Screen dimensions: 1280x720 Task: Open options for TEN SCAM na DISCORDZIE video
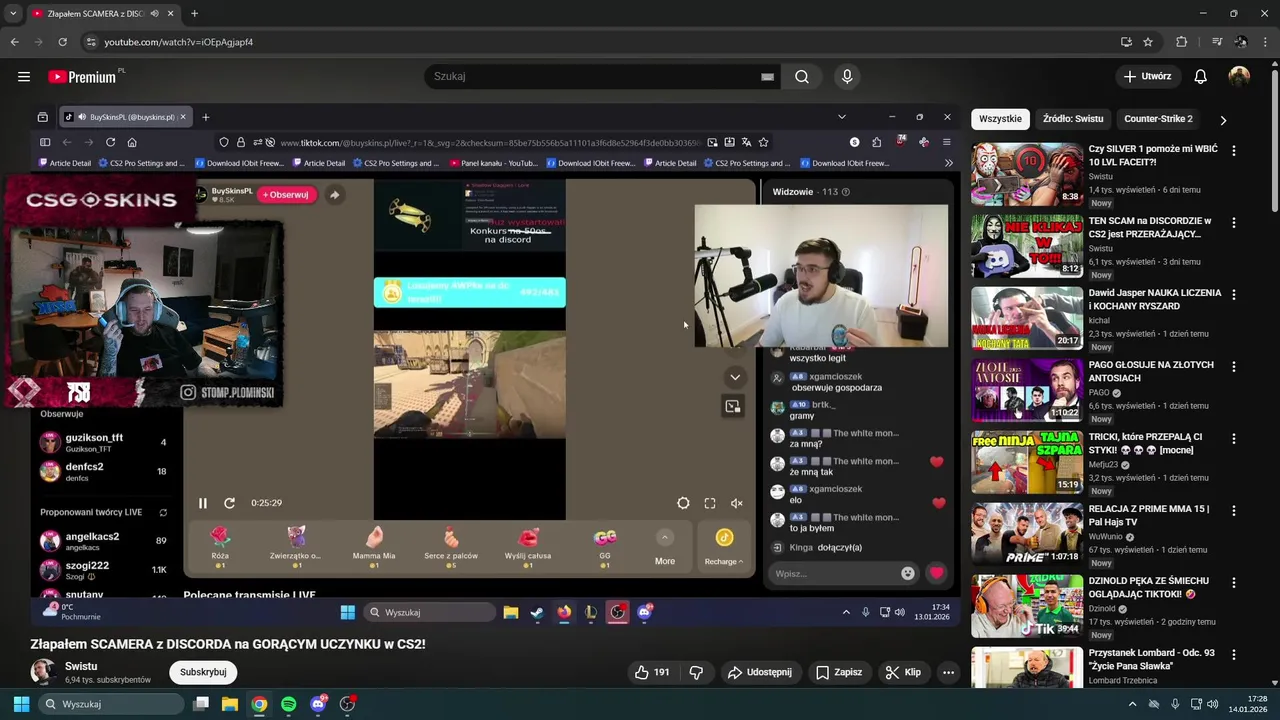point(1233,222)
